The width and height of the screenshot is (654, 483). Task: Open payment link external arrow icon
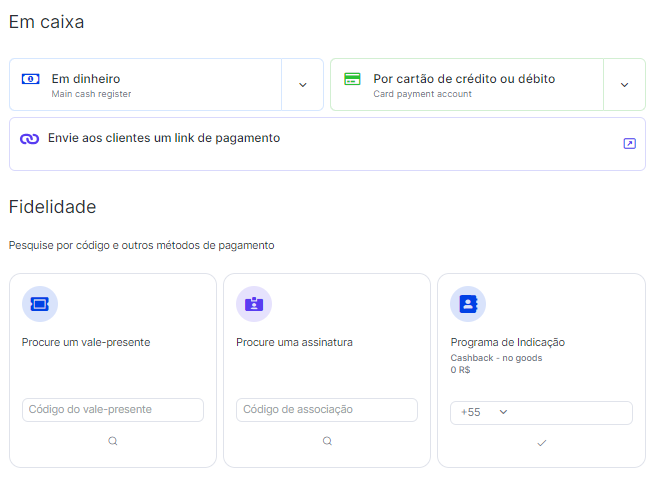click(x=629, y=143)
